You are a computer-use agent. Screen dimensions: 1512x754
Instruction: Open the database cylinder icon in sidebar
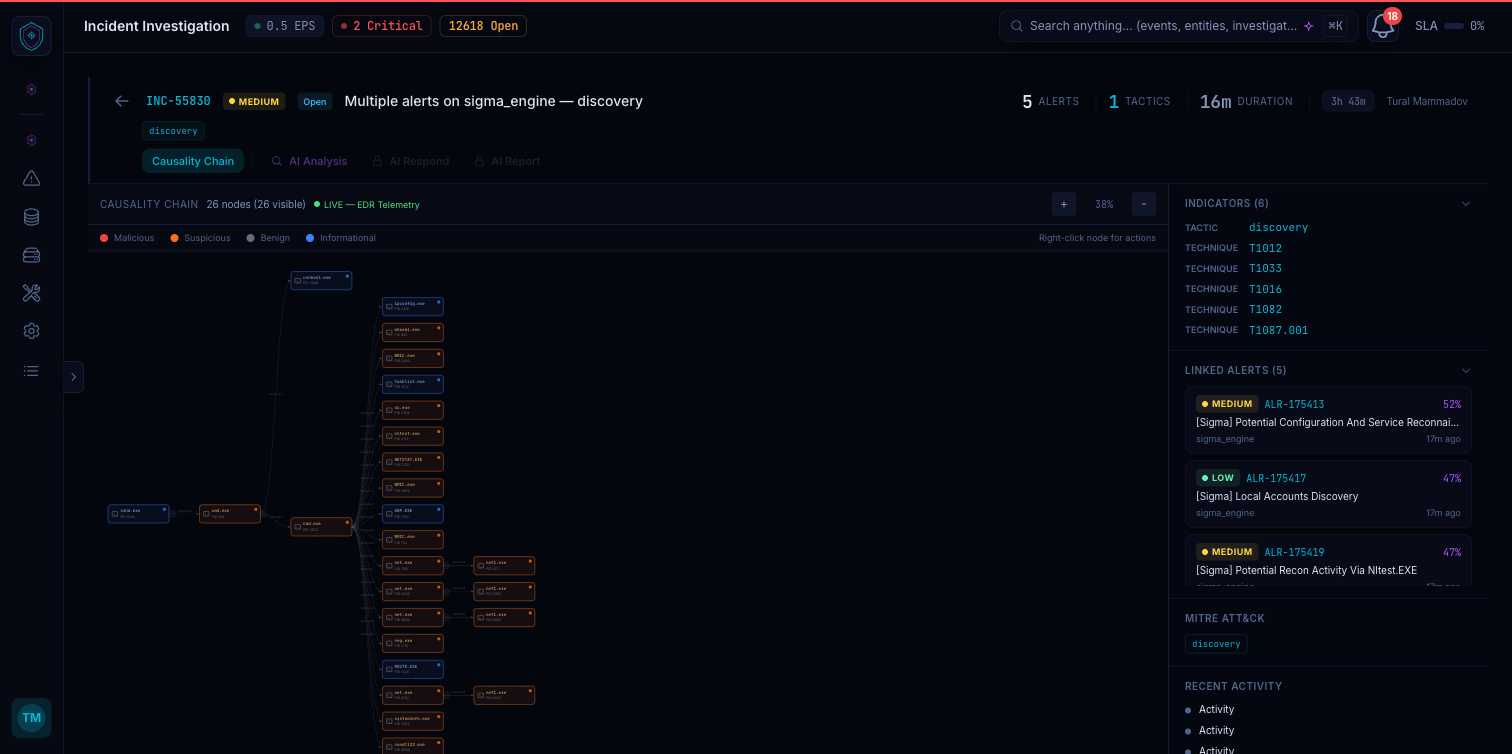click(31, 217)
